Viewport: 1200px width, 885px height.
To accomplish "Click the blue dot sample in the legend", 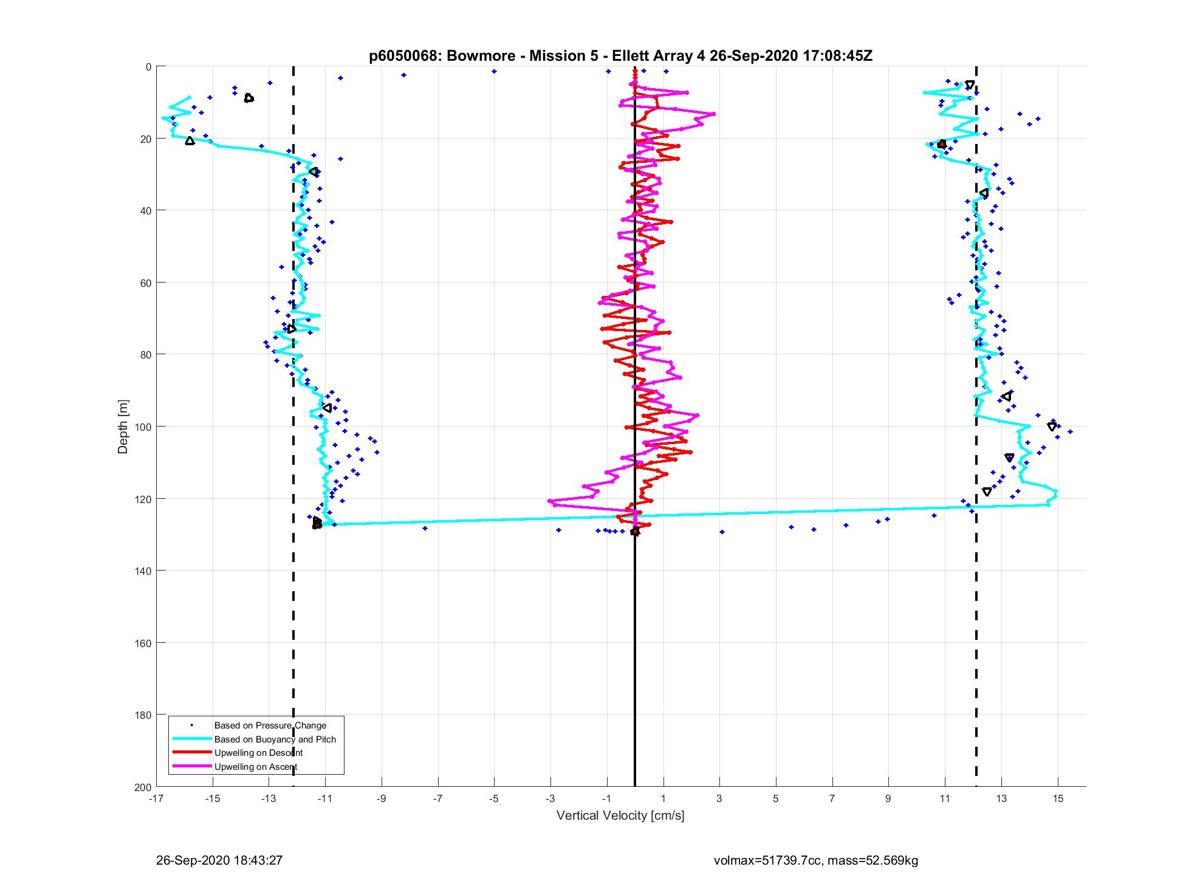I will (191, 725).
